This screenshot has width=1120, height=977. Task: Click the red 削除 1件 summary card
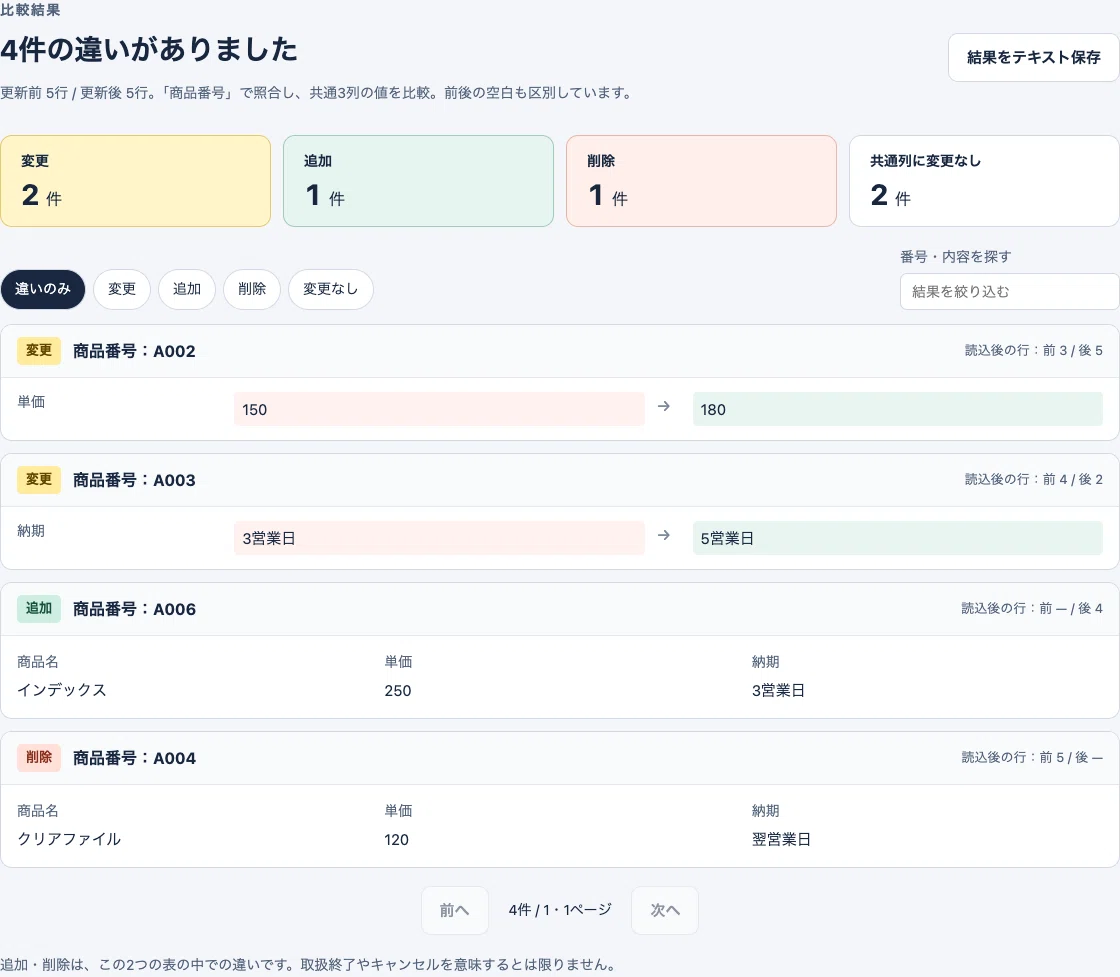[701, 181]
